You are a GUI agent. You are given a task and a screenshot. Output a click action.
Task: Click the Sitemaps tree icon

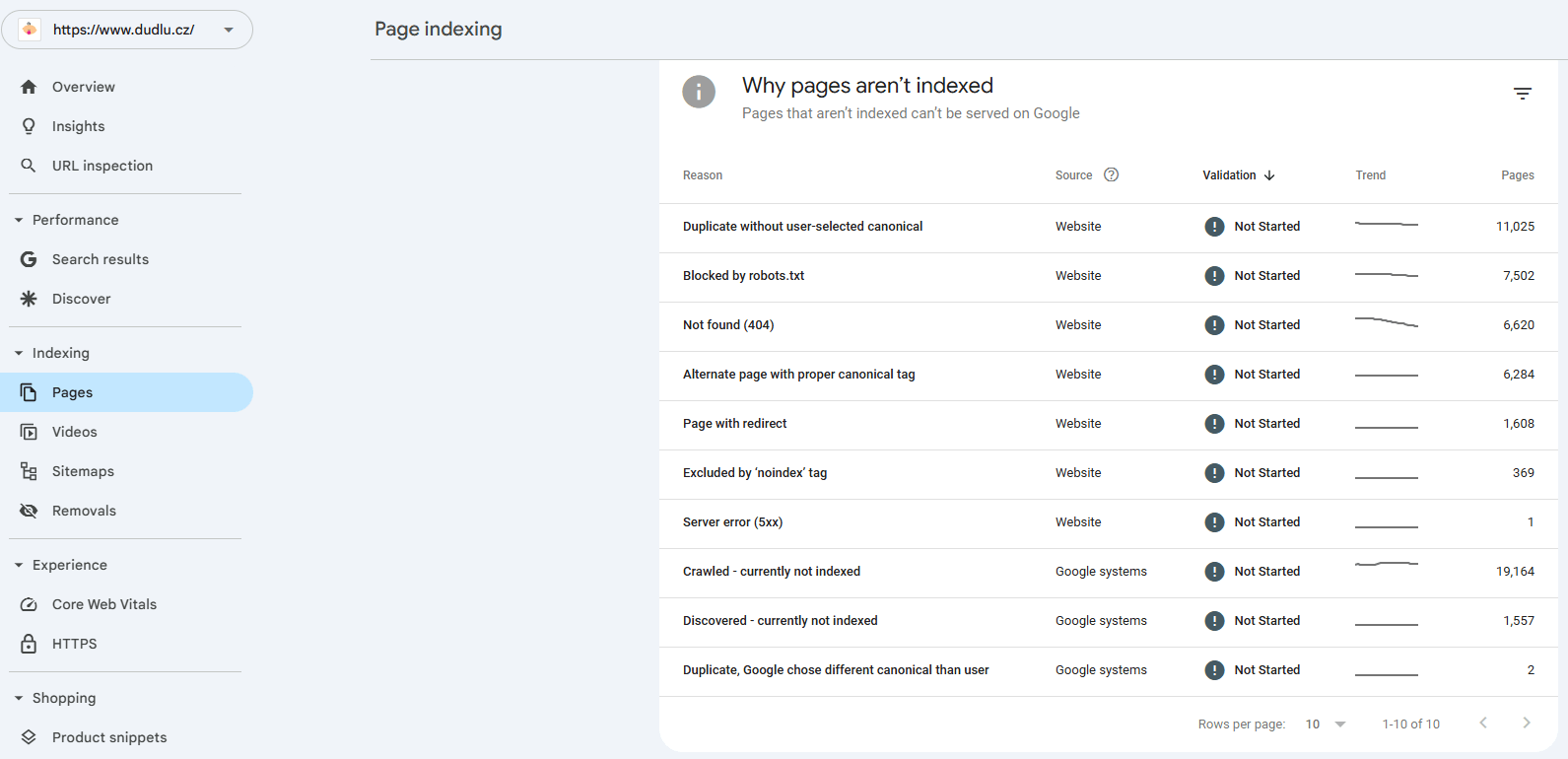(x=29, y=471)
